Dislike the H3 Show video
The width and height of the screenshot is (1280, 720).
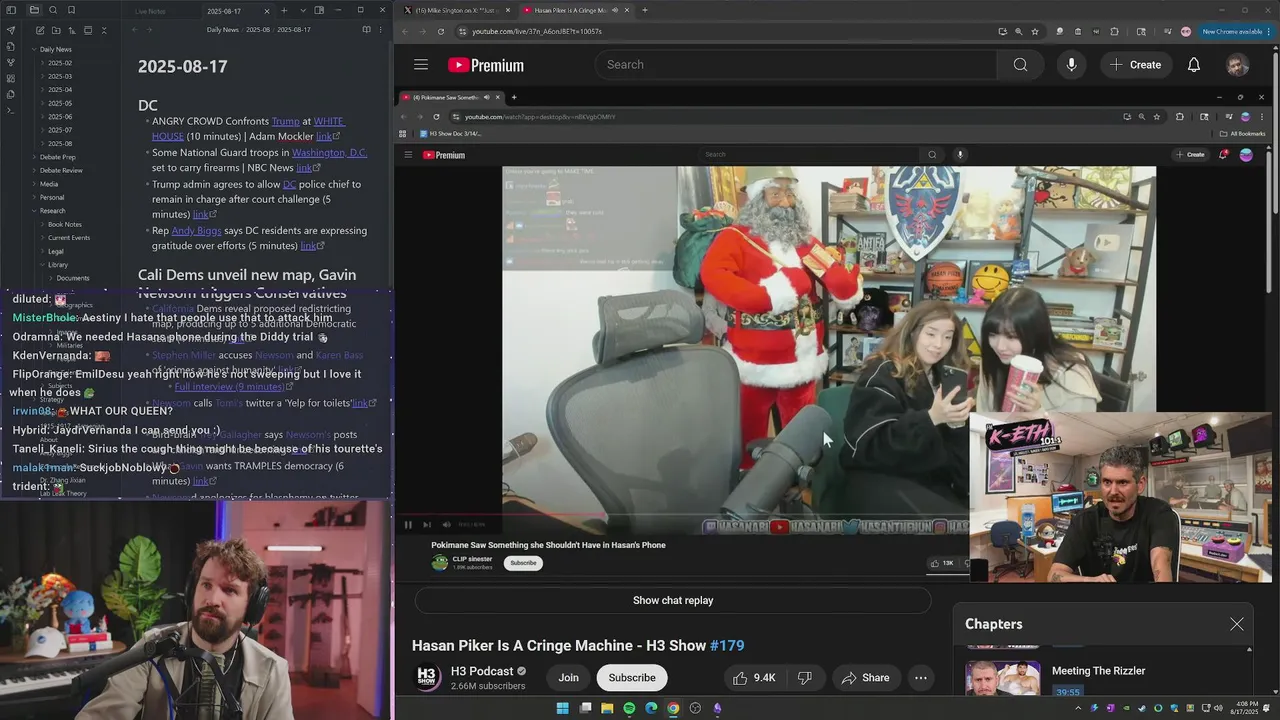click(806, 678)
